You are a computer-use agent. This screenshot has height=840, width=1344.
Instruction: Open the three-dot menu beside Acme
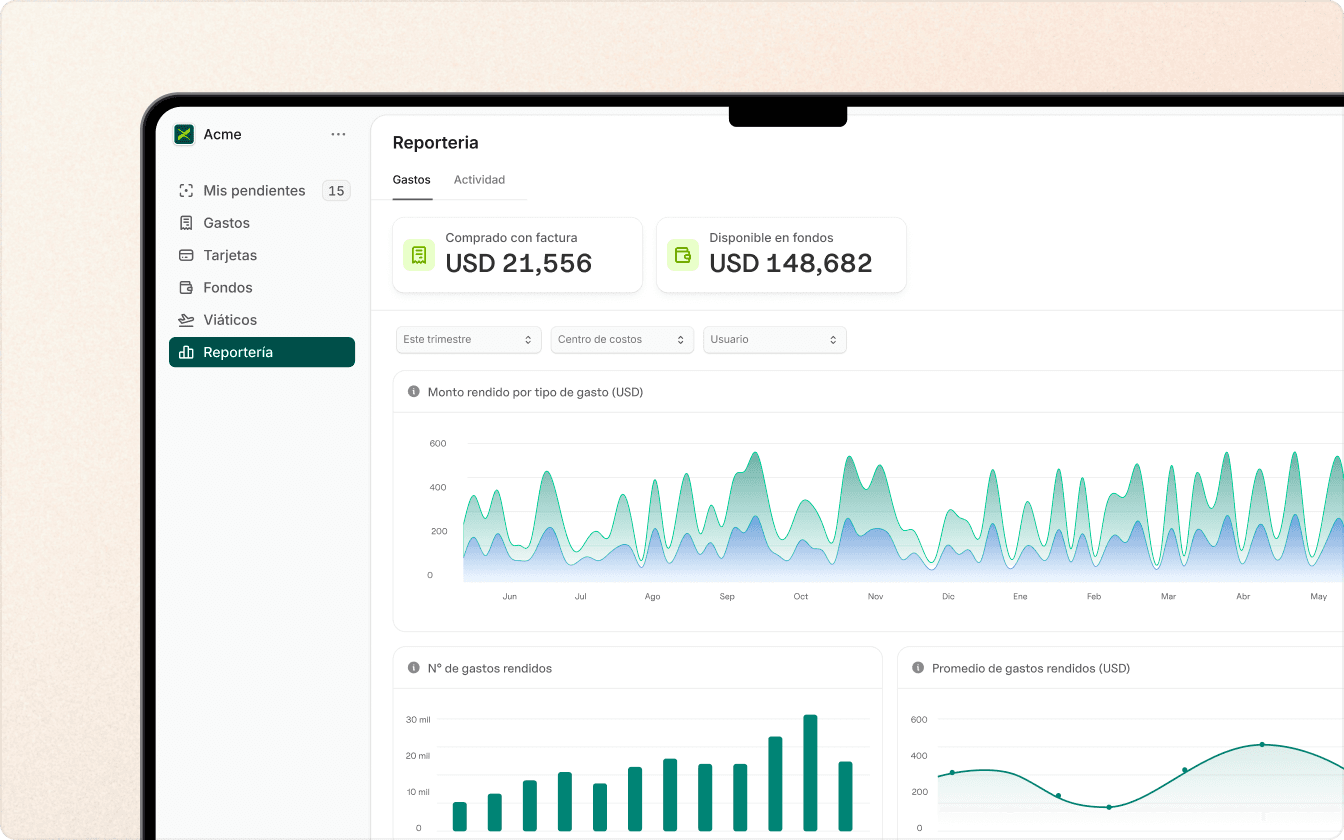338,135
